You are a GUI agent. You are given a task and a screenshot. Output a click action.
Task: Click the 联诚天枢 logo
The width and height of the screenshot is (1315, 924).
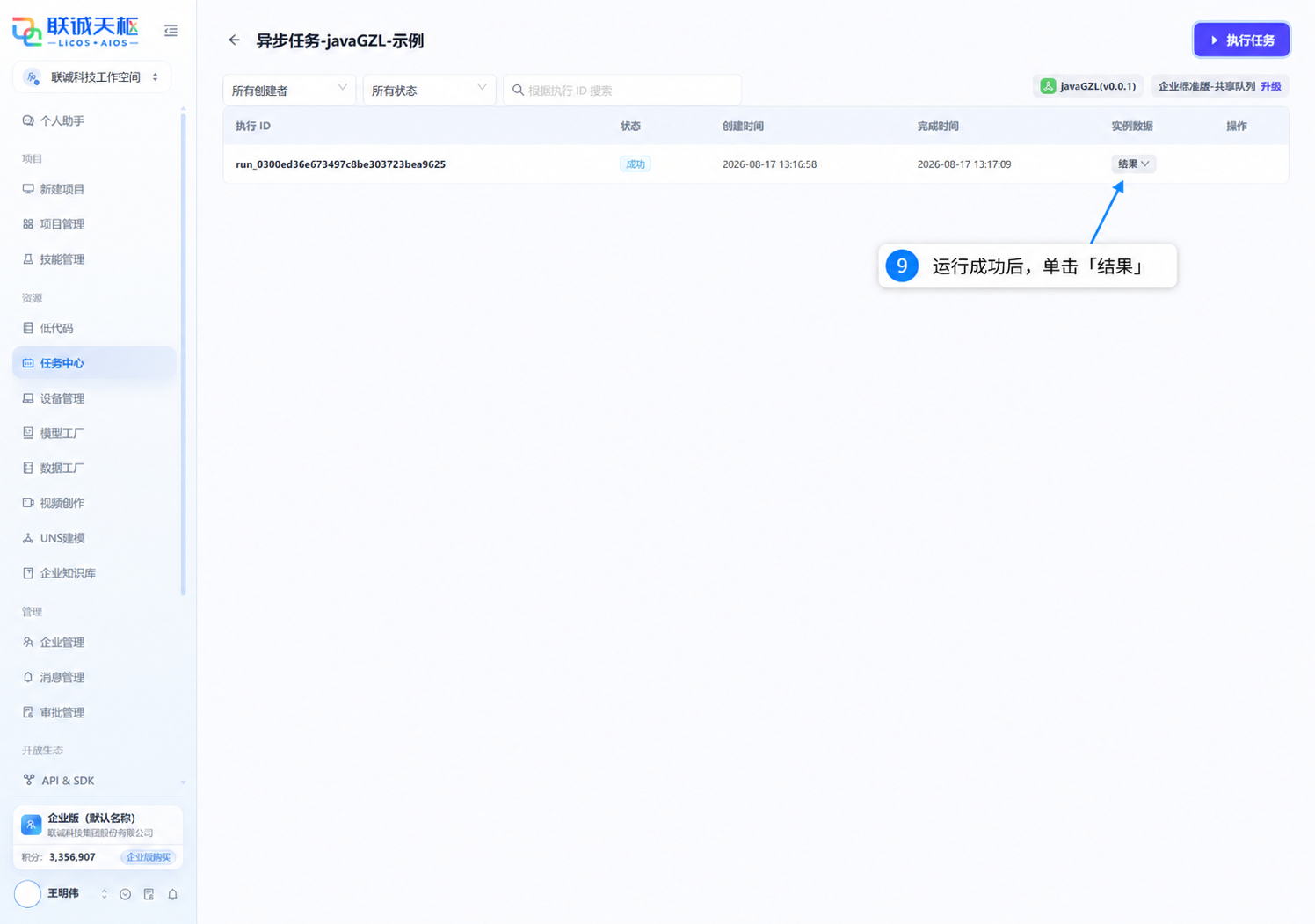point(76,31)
